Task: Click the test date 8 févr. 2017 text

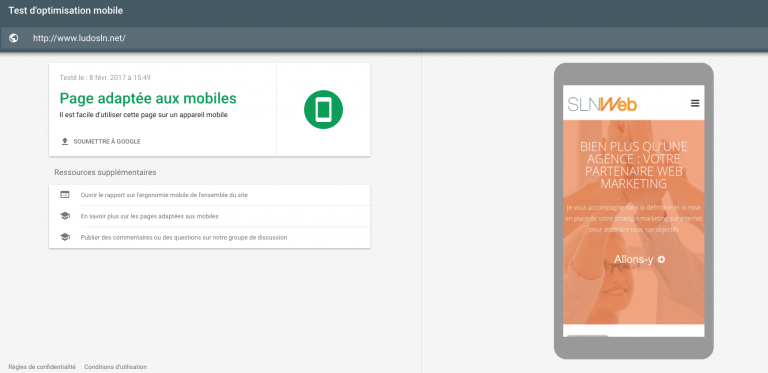Action: [105, 77]
